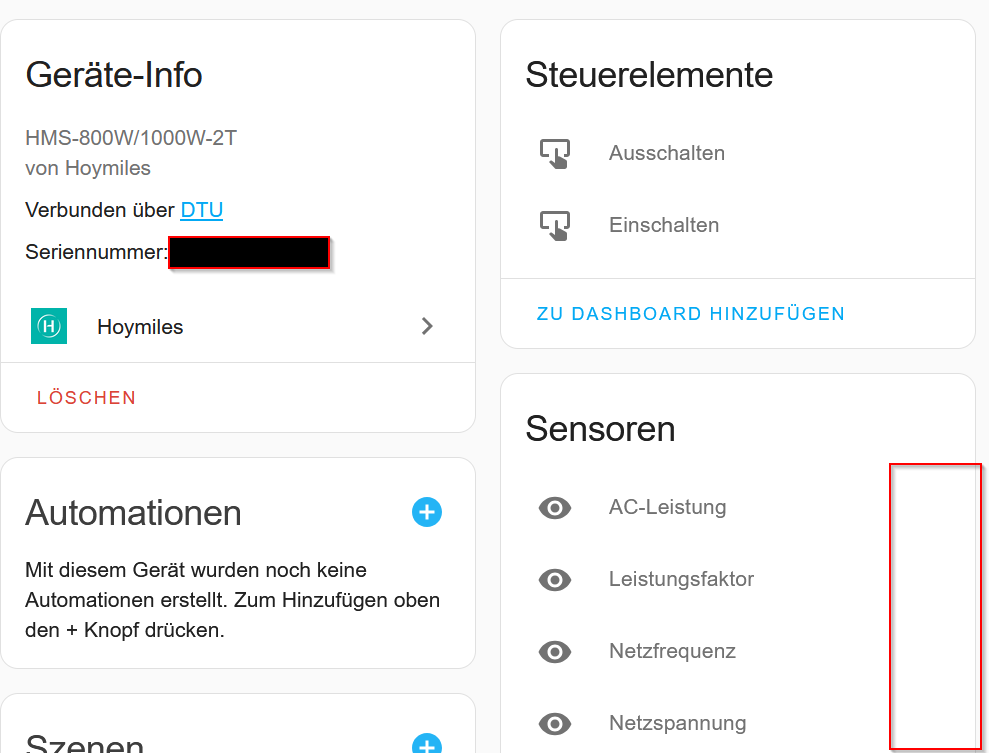Click the eye icon for Netzfrequenz
This screenshot has height=753, width=989.
tap(555, 651)
